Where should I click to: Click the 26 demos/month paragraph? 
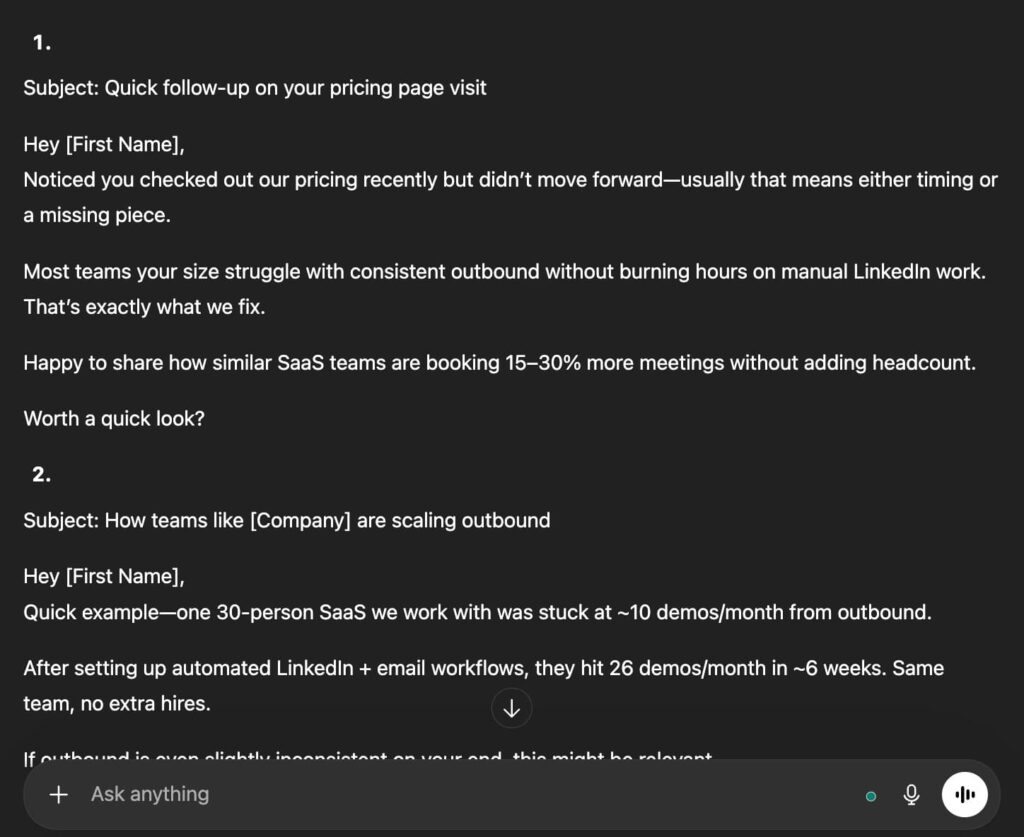pos(483,668)
